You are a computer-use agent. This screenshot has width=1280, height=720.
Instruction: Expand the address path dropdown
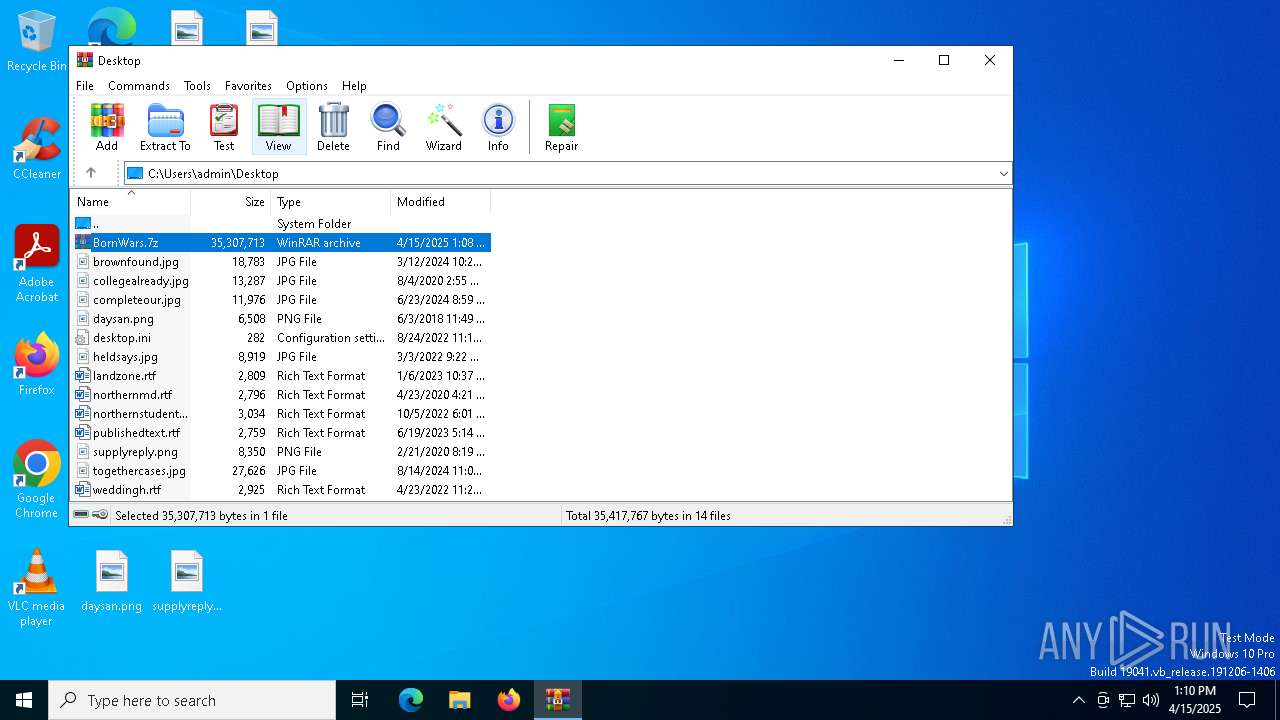(1003, 174)
